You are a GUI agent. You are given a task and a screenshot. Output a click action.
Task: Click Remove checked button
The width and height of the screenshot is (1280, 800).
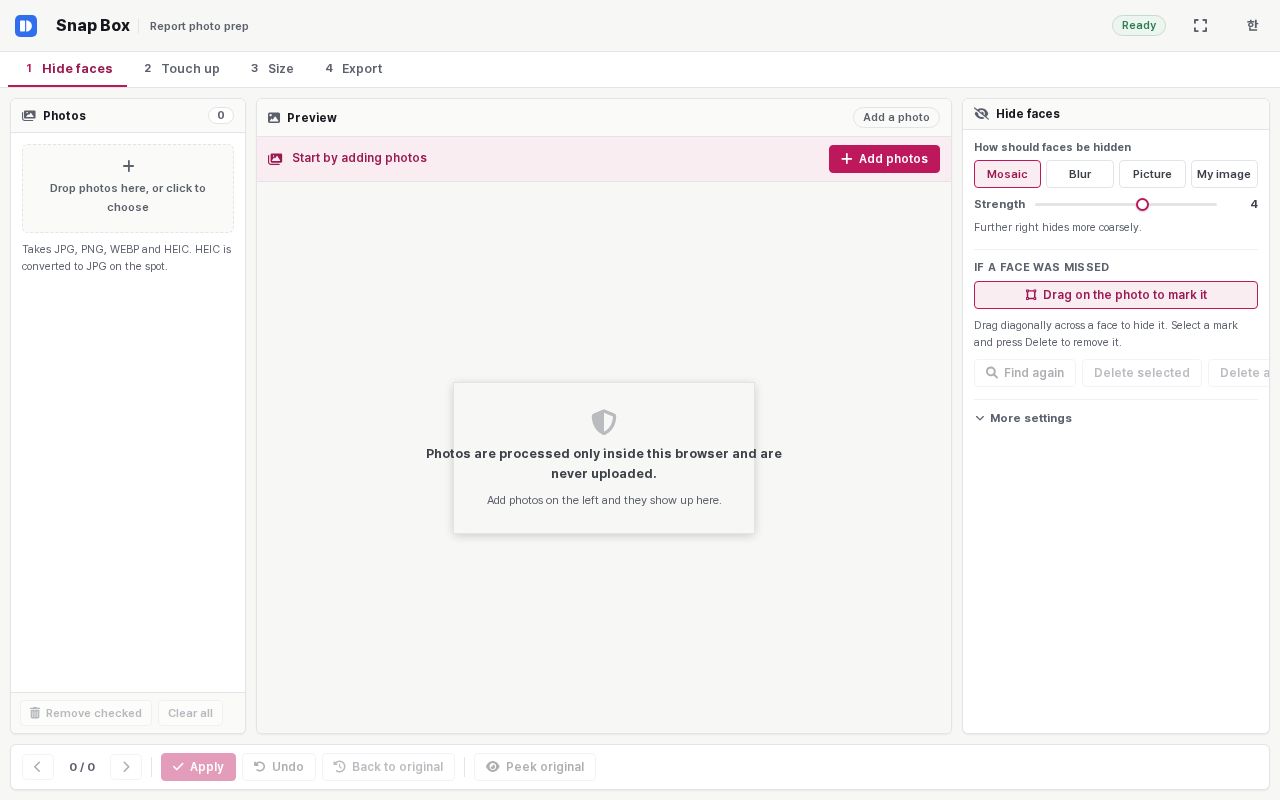86,713
